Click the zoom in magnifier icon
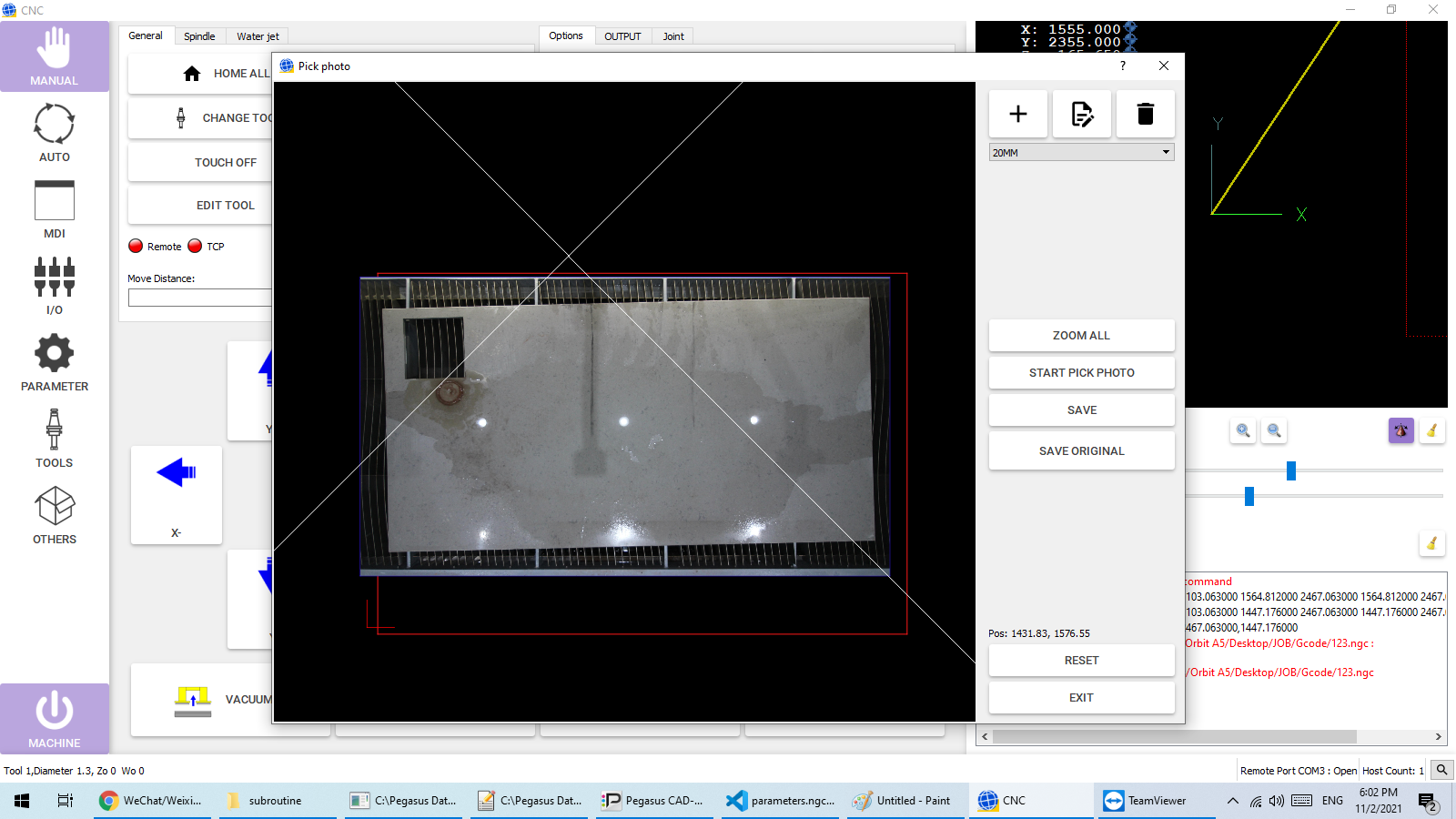 tap(1243, 431)
